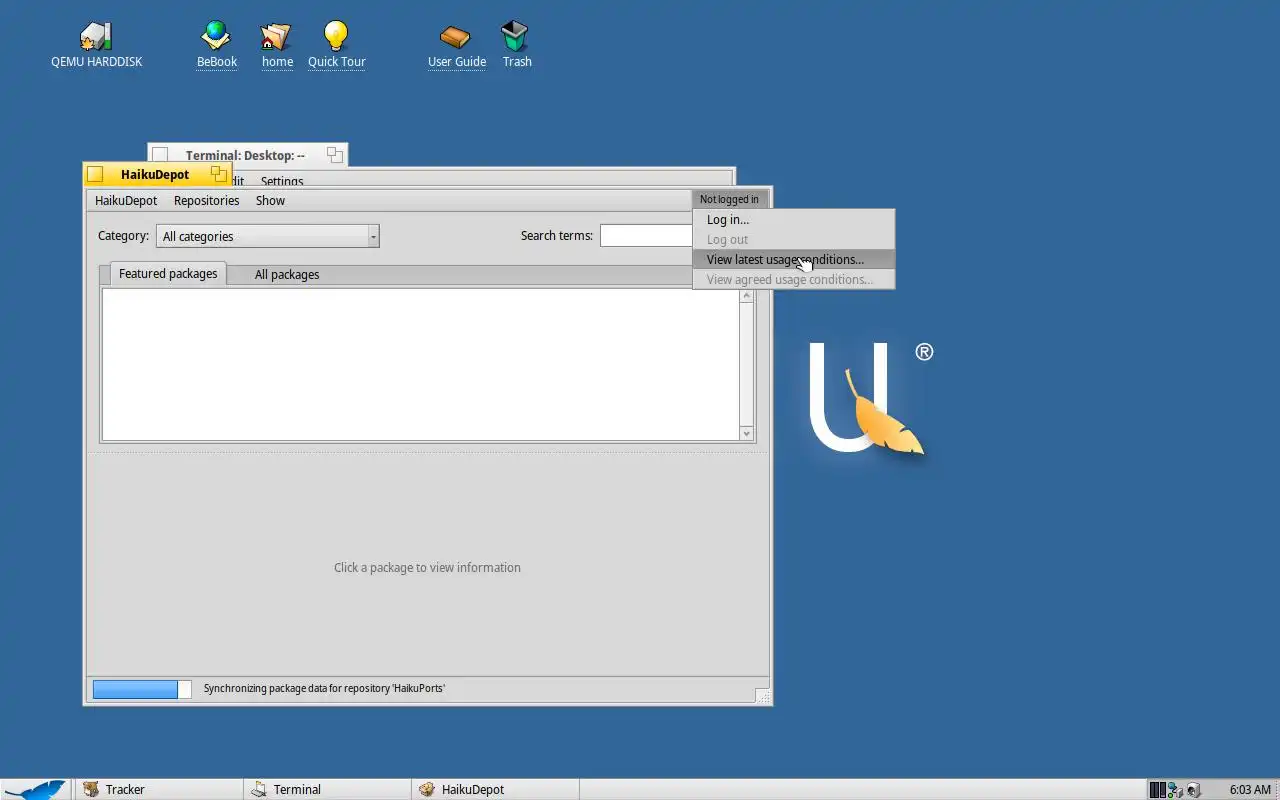Open the Repositories menu
The width and height of the screenshot is (1280, 800).
[x=206, y=200]
